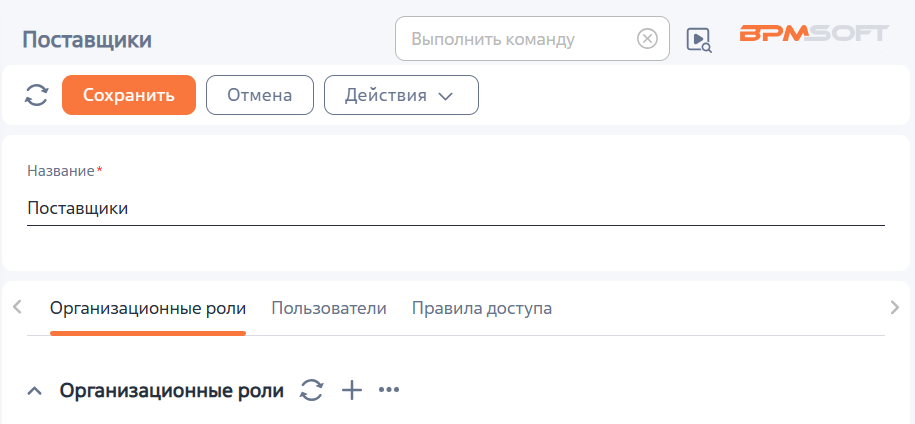This screenshot has height=424, width=915.
Task: Switch to the Пользователи tab
Action: pos(329,309)
